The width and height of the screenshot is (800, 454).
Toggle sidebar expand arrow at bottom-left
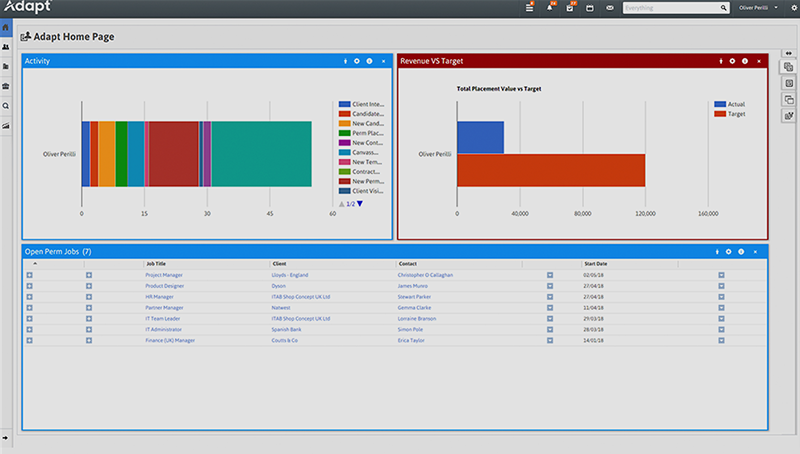point(6,438)
